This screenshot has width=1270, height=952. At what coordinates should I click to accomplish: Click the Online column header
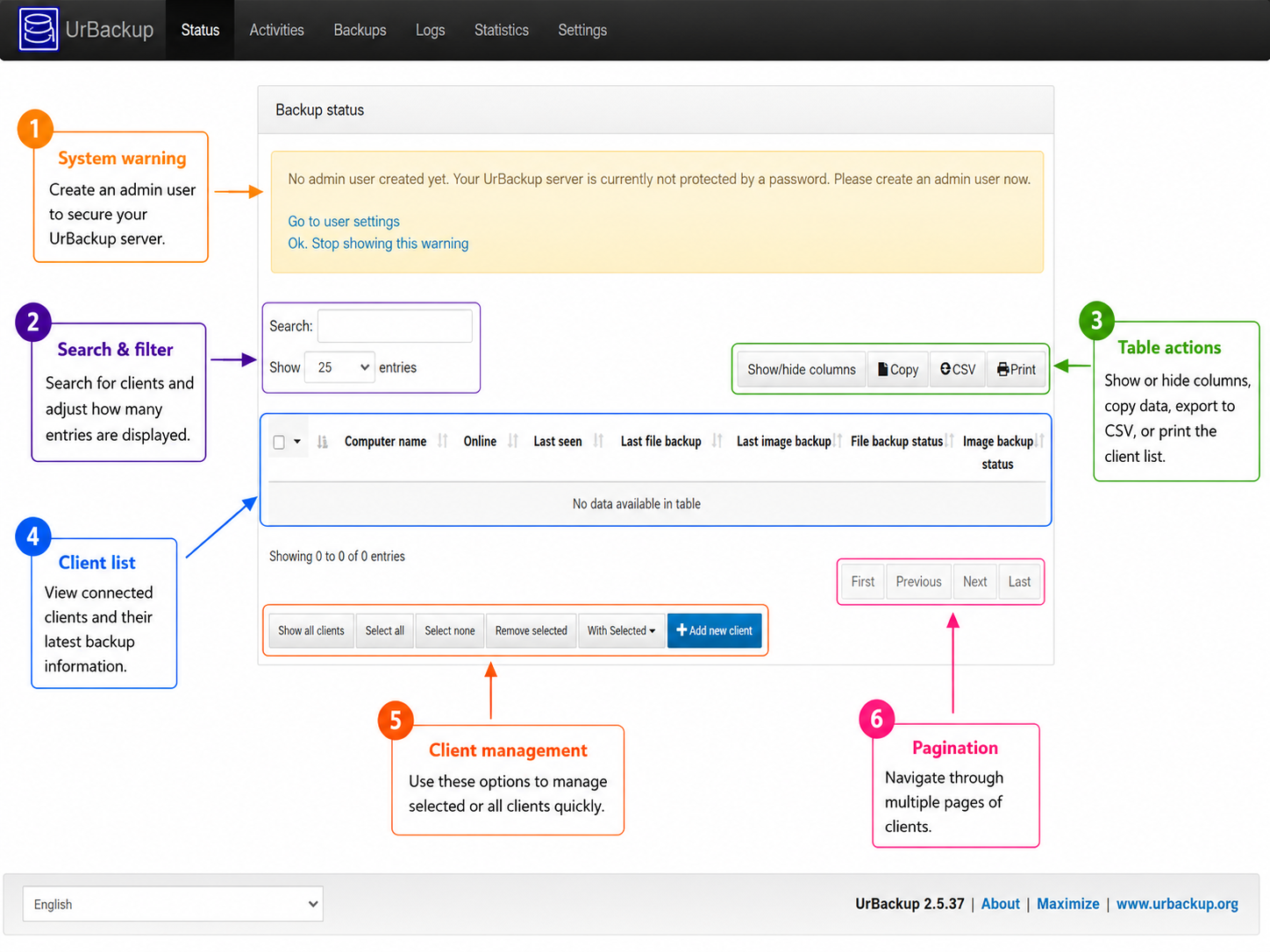pyautogui.click(x=480, y=441)
